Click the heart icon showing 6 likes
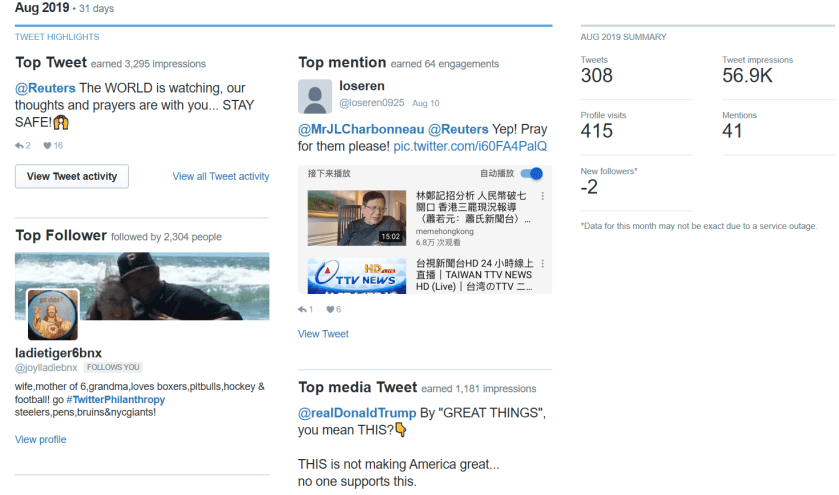The width and height of the screenshot is (839, 495). click(x=328, y=310)
